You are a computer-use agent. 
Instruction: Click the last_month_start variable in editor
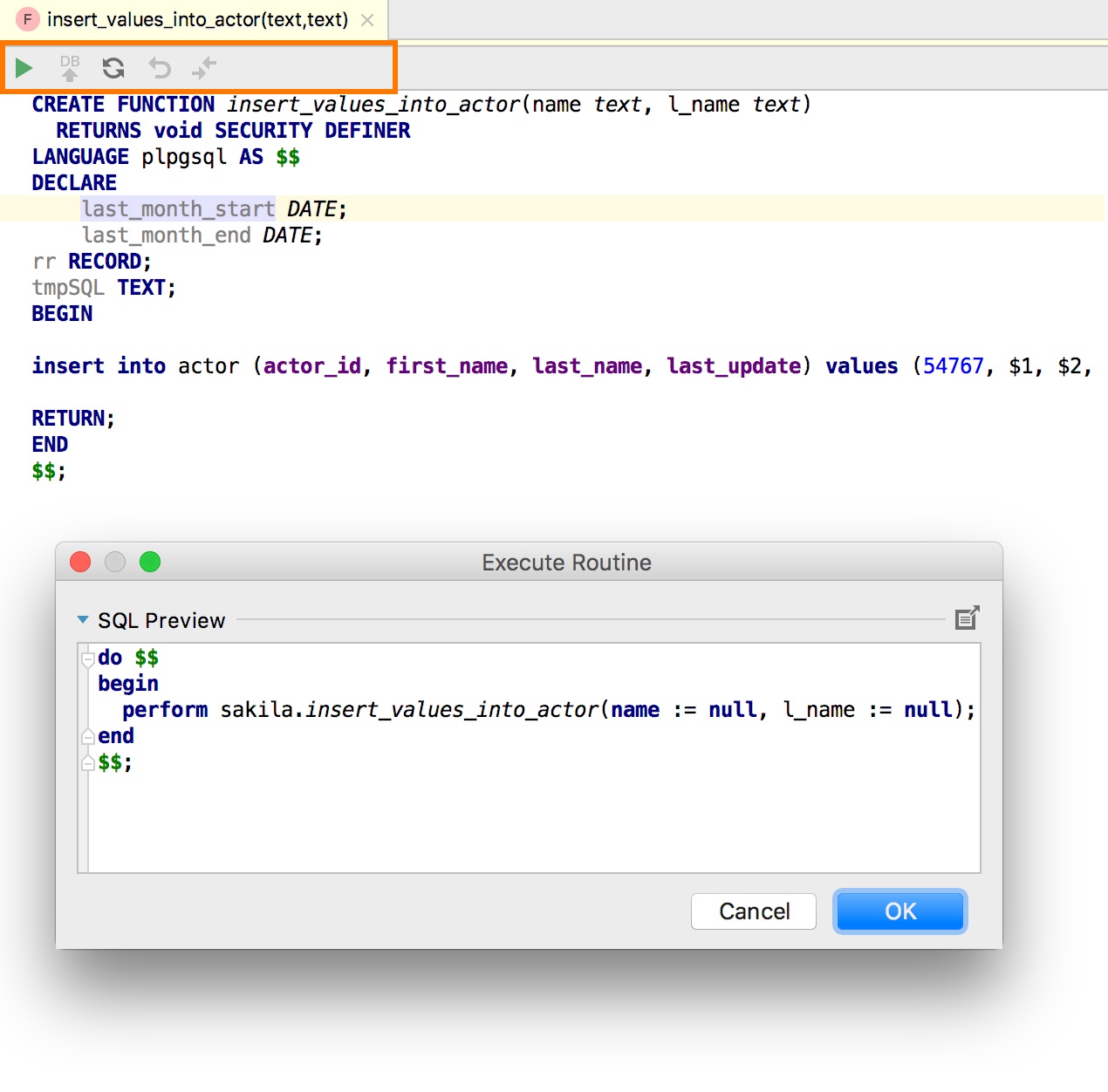(x=179, y=208)
